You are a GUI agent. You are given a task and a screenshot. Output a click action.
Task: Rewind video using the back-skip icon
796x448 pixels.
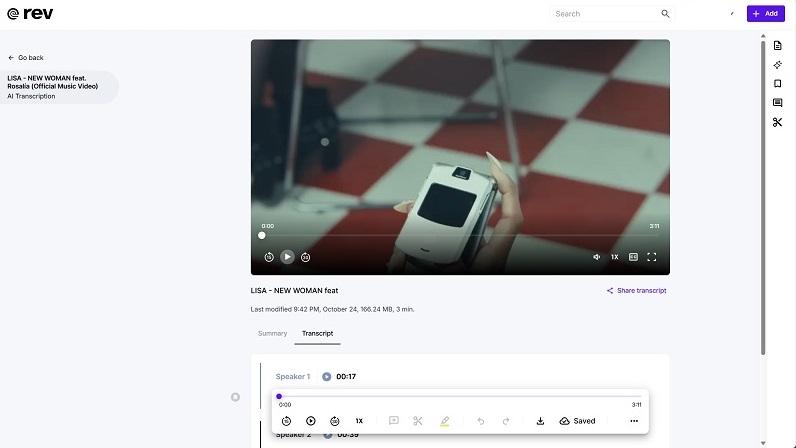click(x=269, y=257)
